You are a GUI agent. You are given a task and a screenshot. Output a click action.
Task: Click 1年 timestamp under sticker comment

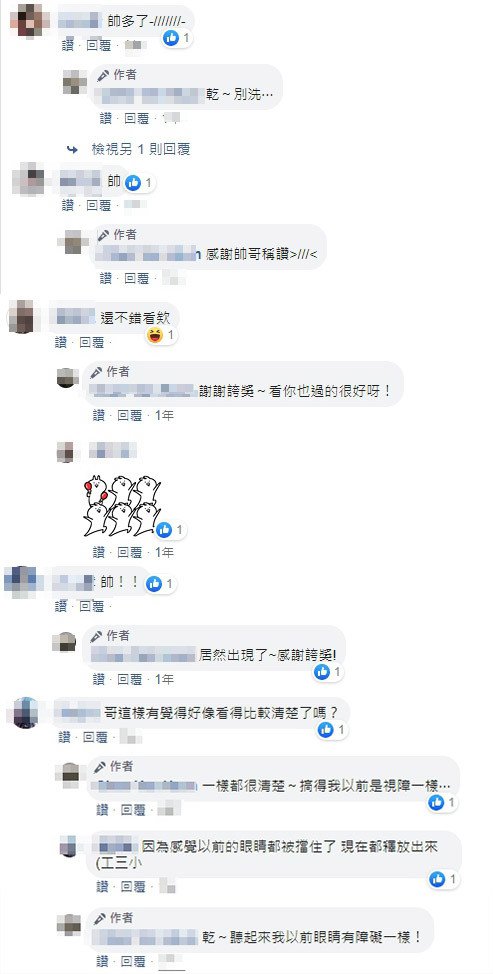(164, 552)
